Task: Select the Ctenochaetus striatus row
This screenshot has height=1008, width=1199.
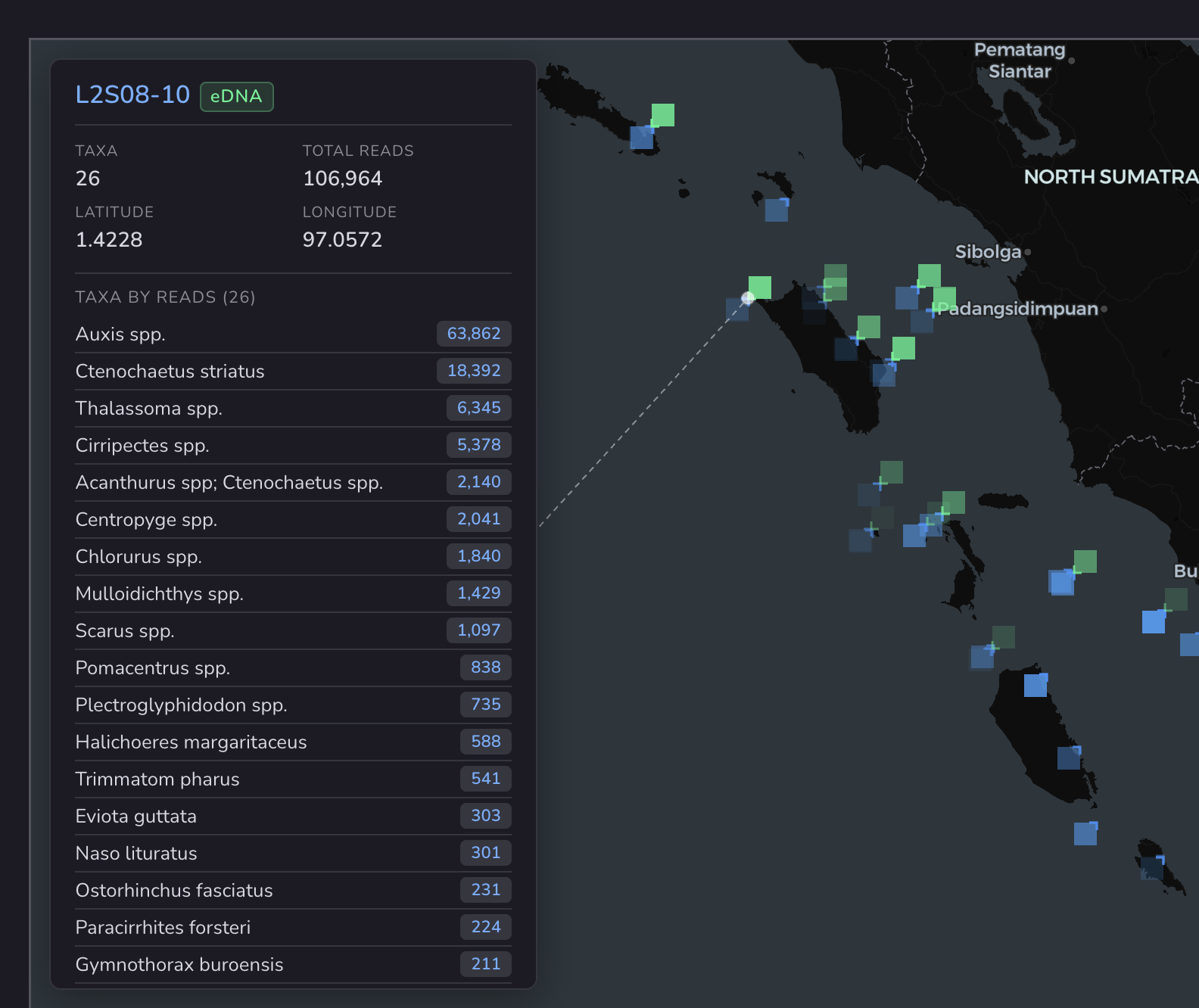Action: (293, 371)
